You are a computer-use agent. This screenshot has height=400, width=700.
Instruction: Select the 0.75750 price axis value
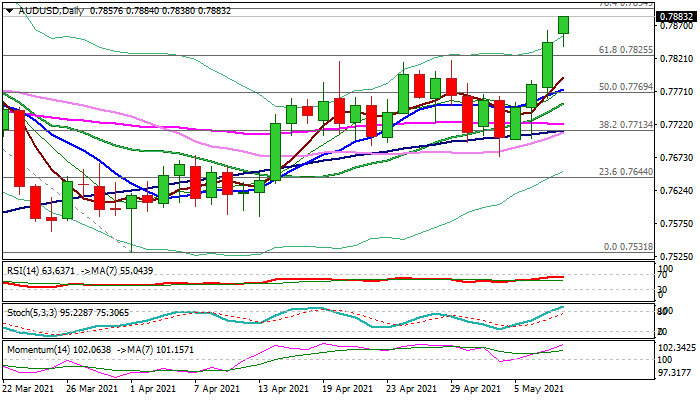(x=678, y=224)
